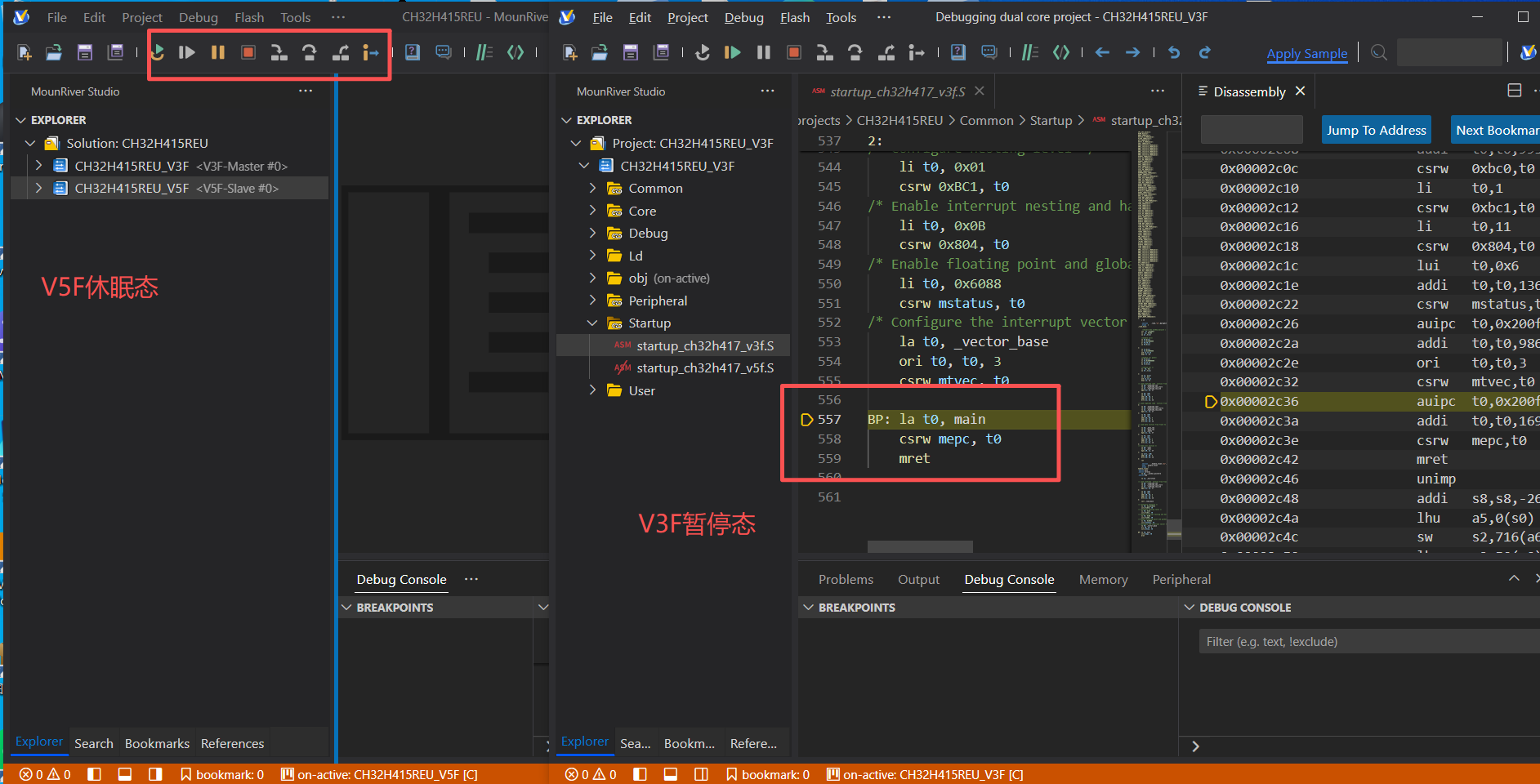
Task: Click New File icon in right V3F window
Action: coord(570,52)
